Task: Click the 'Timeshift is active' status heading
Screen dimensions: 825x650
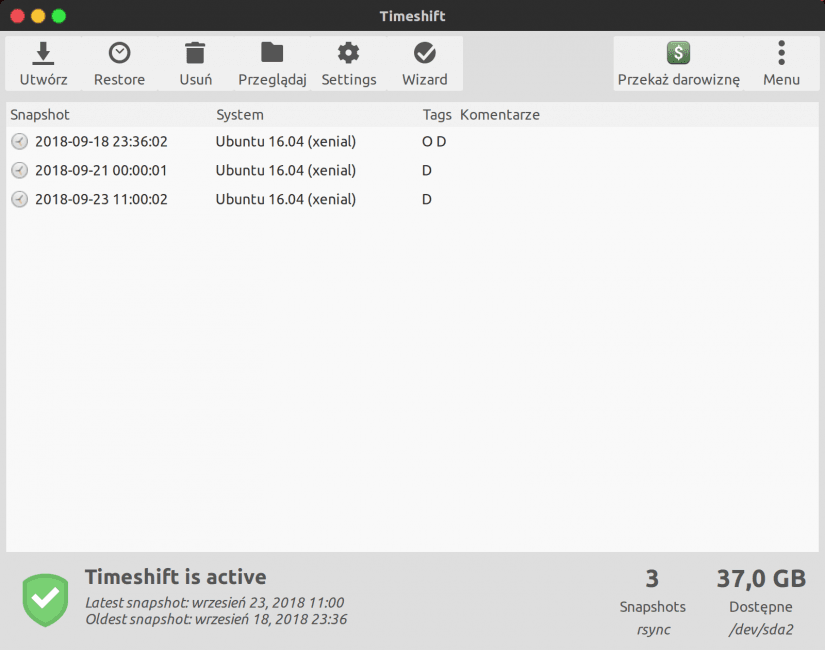Action: click(x=176, y=577)
